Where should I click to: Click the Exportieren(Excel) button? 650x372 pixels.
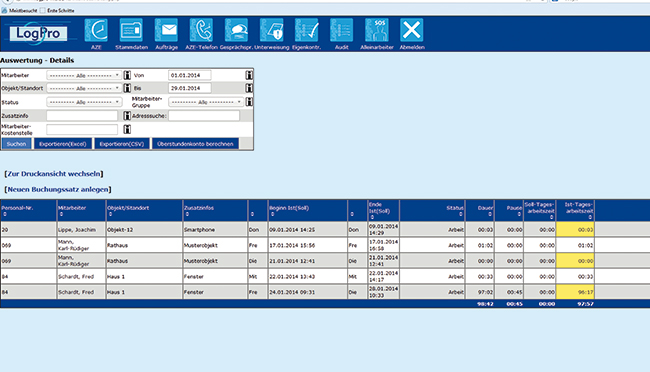pos(63,144)
